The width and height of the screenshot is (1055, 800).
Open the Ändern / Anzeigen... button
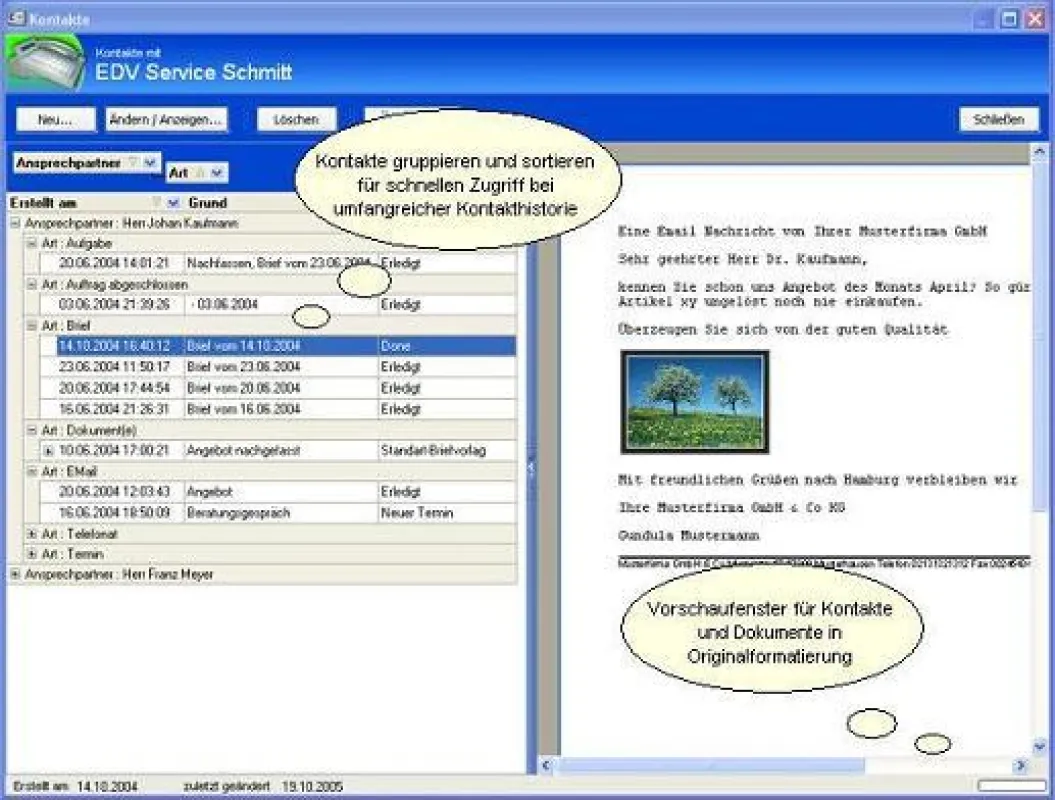pos(167,120)
